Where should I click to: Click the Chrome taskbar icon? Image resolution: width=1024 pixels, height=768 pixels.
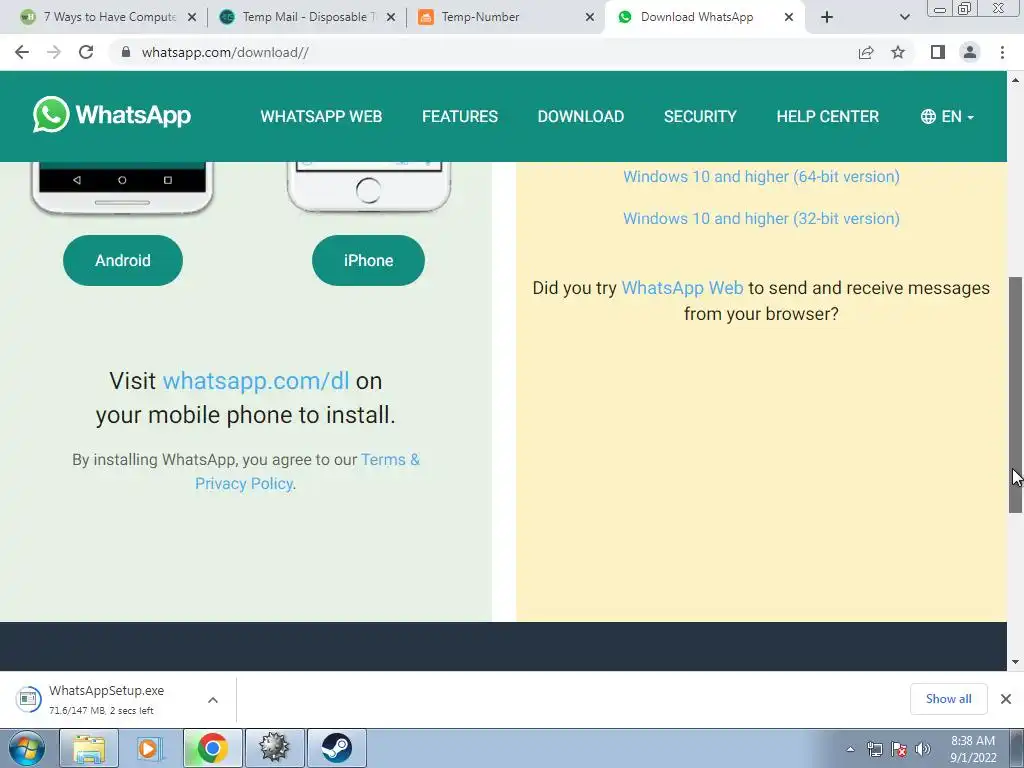(212, 748)
